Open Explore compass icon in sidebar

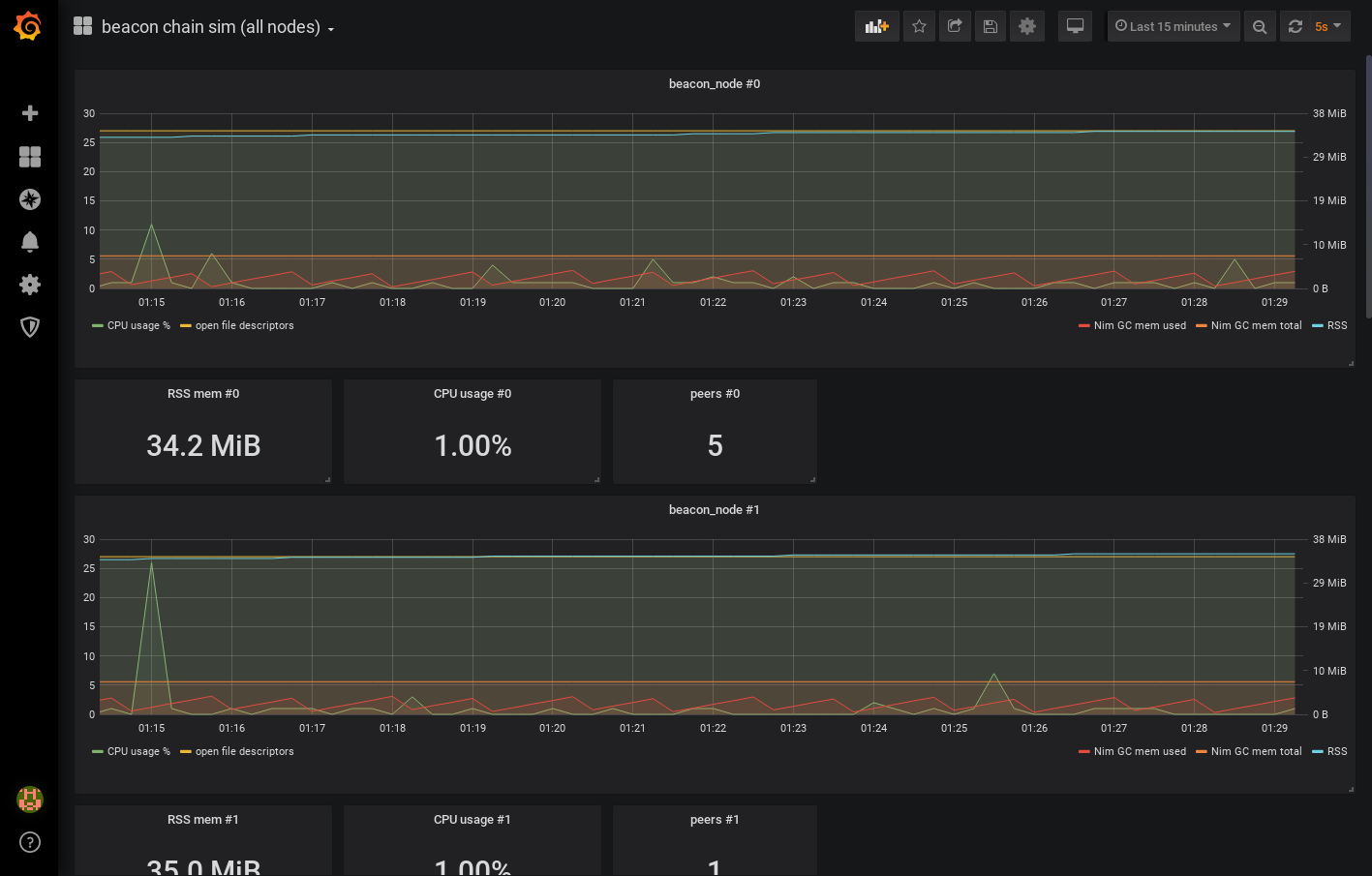click(30, 199)
